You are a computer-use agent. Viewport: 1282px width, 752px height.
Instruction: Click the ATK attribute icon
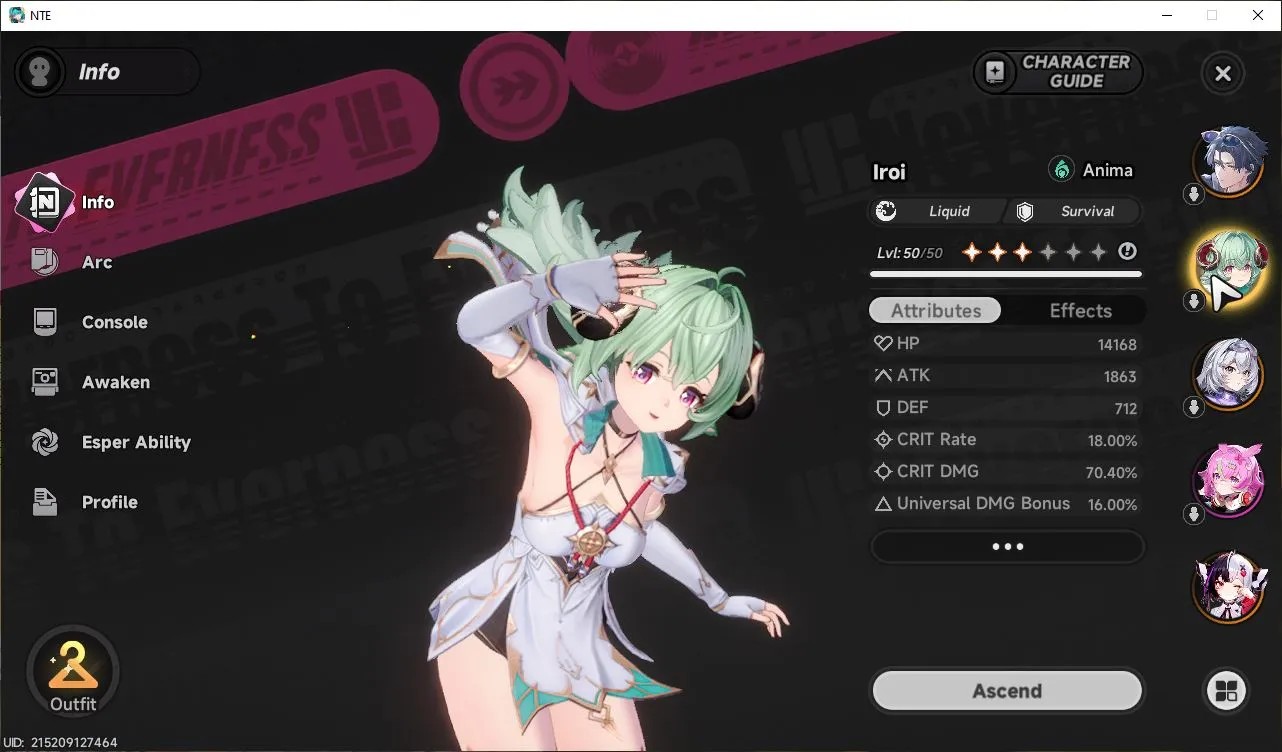tap(883, 376)
